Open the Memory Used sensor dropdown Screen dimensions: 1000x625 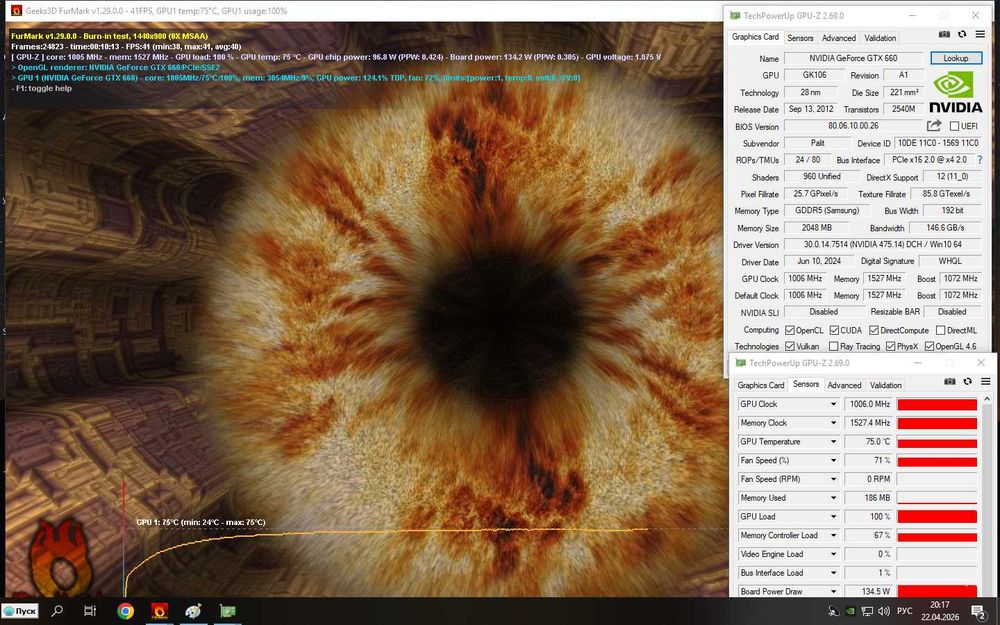click(833, 497)
